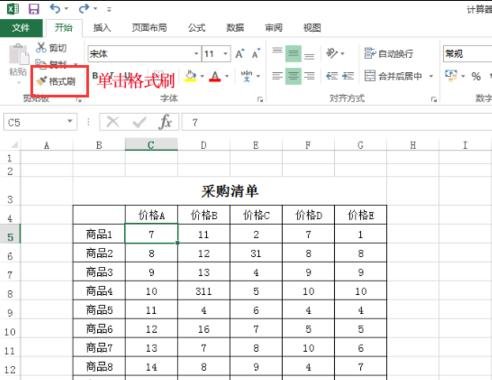492x380 pixels.
Task: Align text to bottom
Action: coord(309,55)
